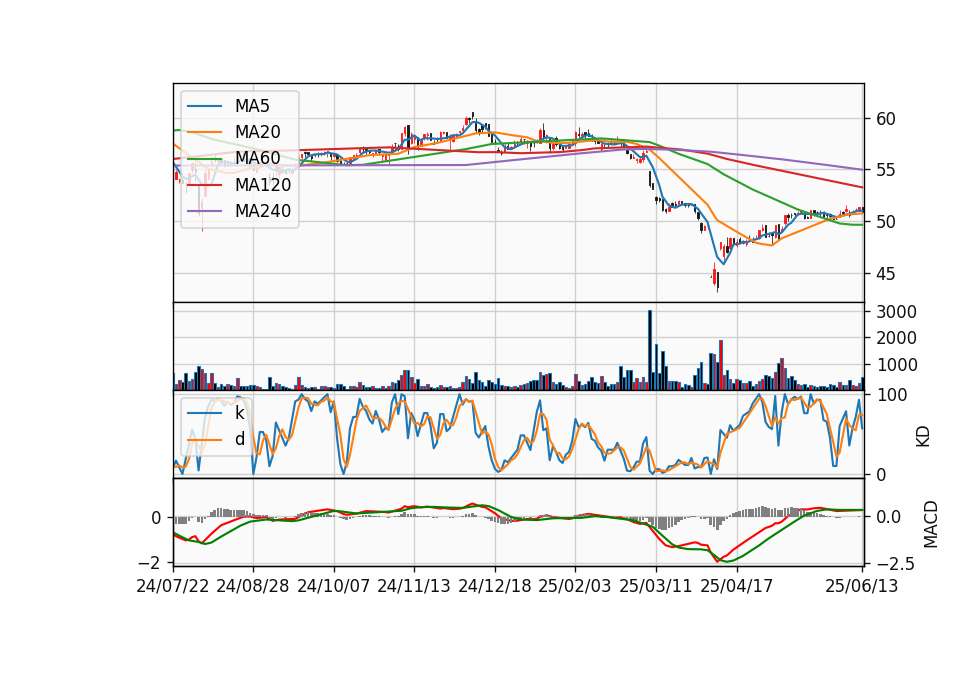Image resolution: width=960 pixels, height=690 pixels.
Task: Click the MA20 legend label
Action: pos(257,132)
